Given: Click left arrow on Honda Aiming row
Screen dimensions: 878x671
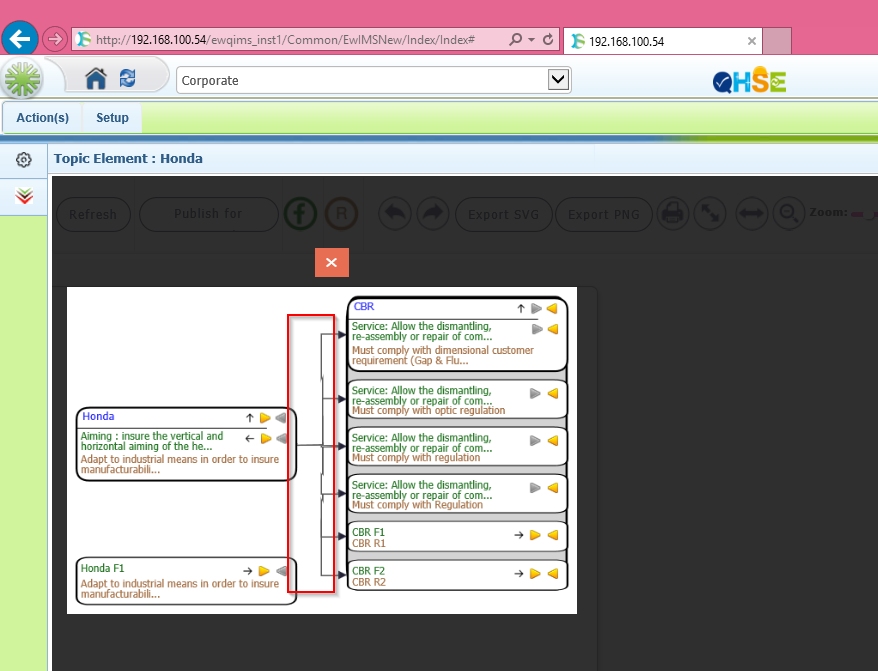Looking at the screenshot, I should 250,439.
